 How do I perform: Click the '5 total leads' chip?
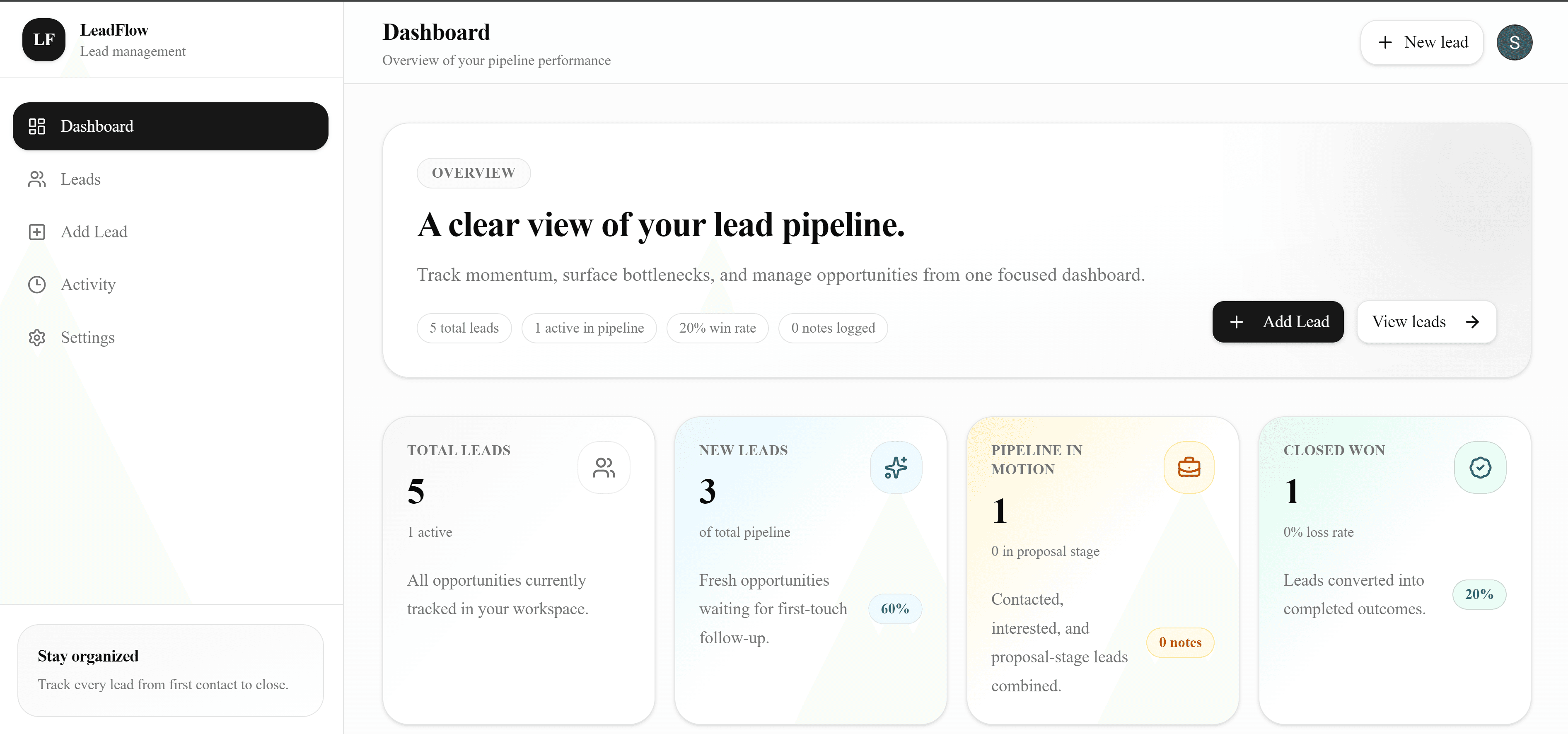[464, 328]
